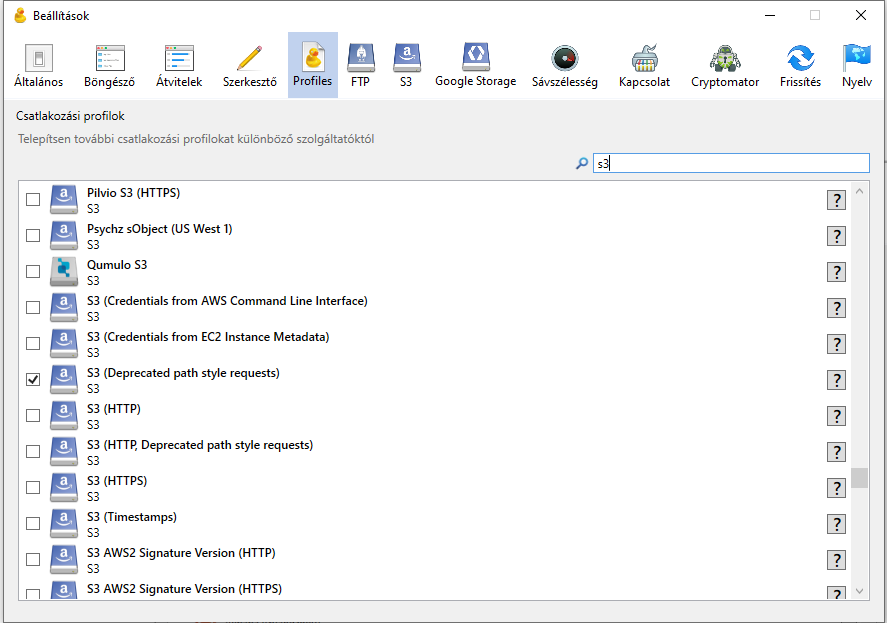The width and height of the screenshot is (887, 623).
Task: Enable the Qumulo S3 profile checkbox
Action: (33, 272)
